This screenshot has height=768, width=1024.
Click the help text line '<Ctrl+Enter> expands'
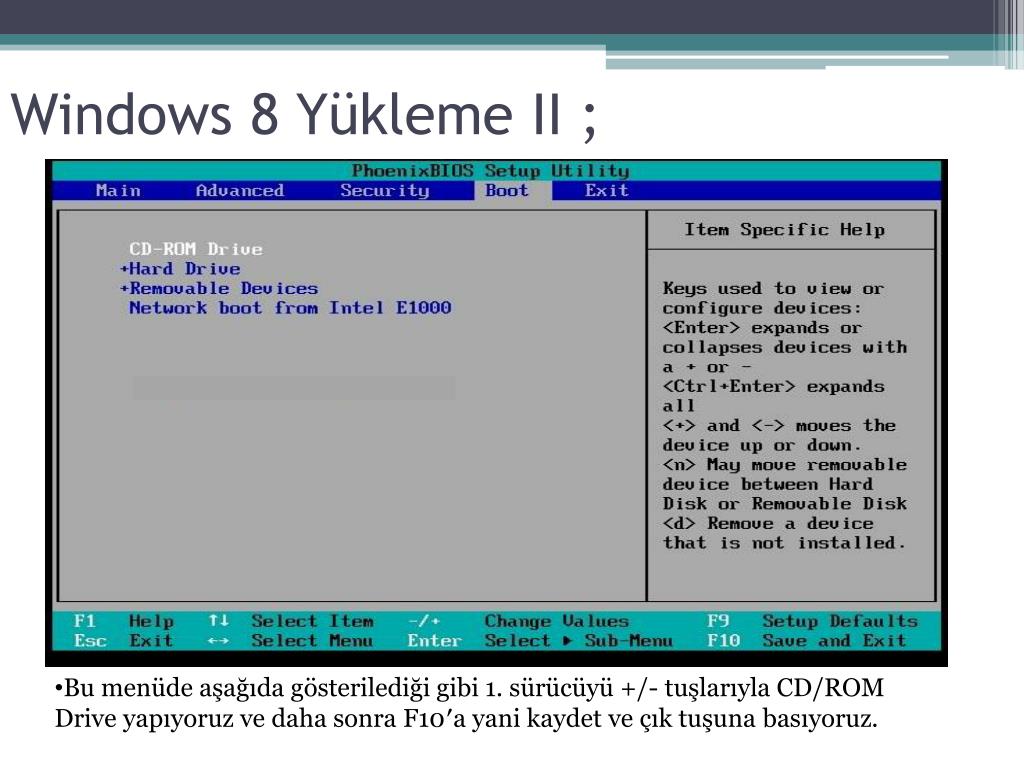tap(773, 387)
